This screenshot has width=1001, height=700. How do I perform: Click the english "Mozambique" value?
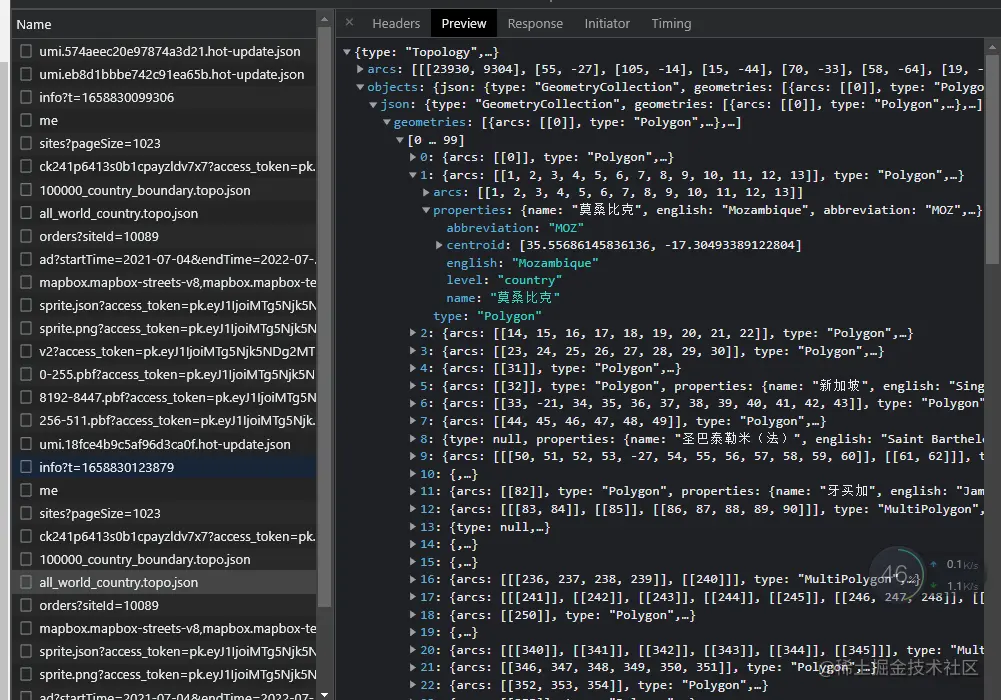555,263
